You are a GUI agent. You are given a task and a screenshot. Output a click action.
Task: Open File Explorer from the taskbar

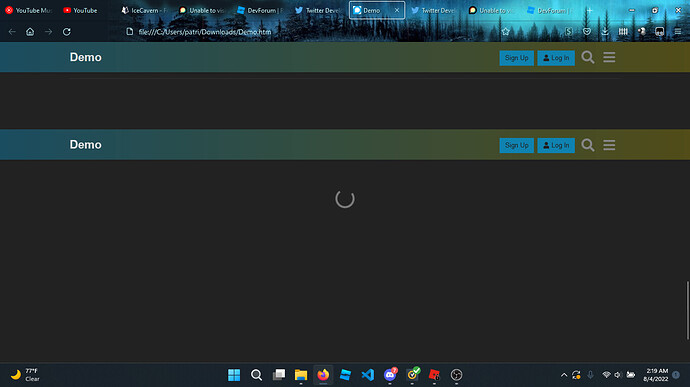[301, 375]
